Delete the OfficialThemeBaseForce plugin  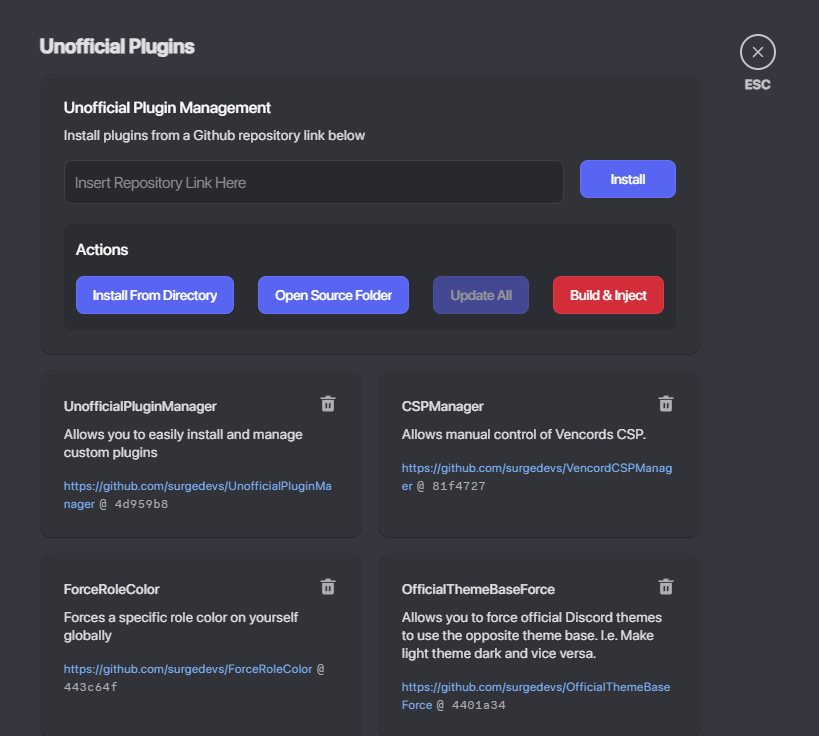(666, 587)
